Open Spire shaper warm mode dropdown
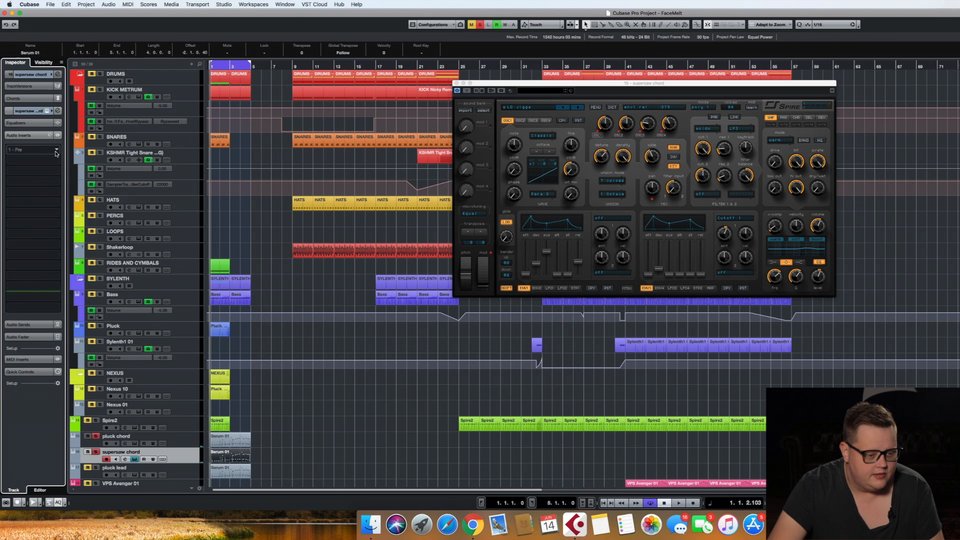Image resolution: width=960 pixels, height=540 pixels. point(780,140)
